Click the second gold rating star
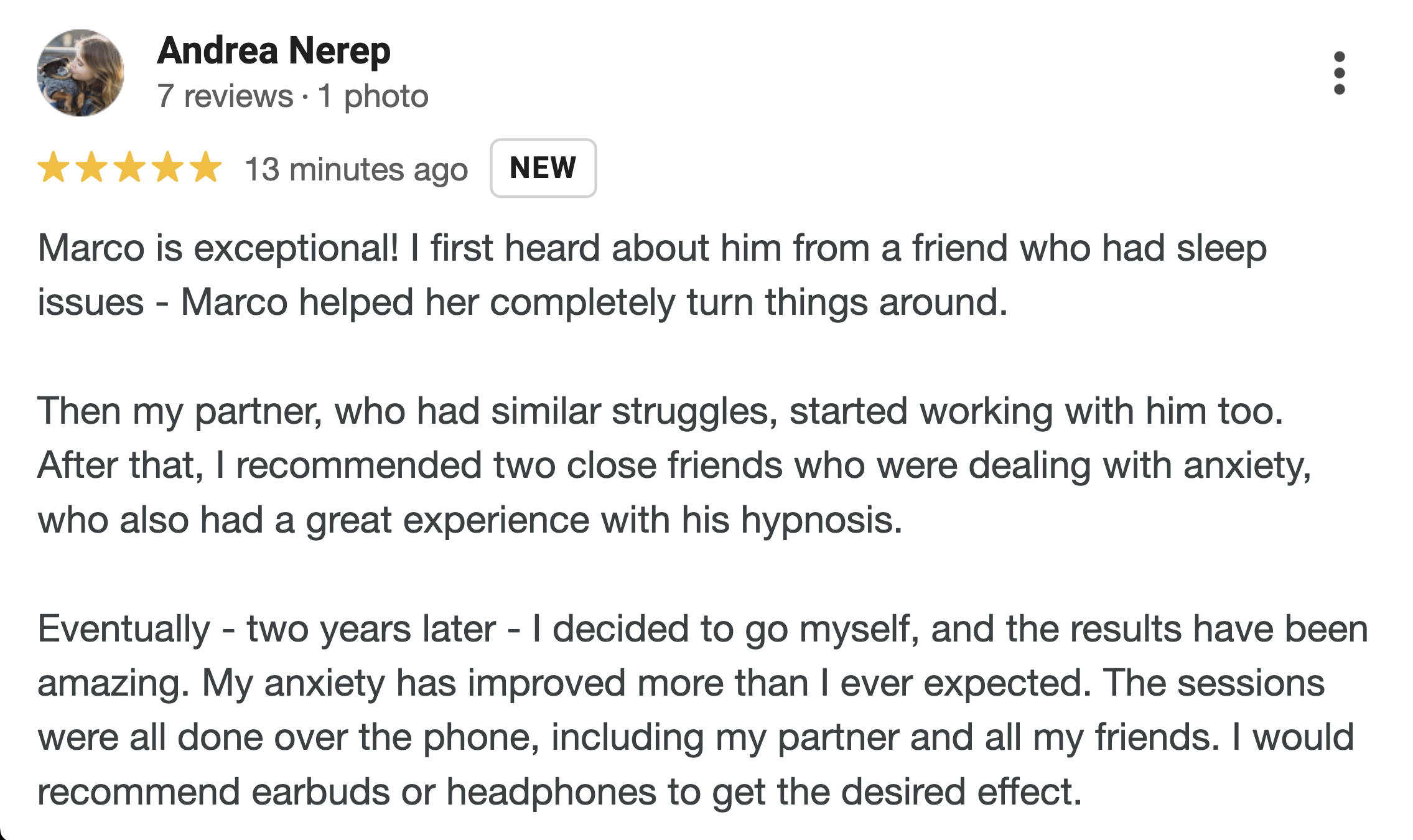This screenshot has height=840, width=1413. tap(92, 167)
